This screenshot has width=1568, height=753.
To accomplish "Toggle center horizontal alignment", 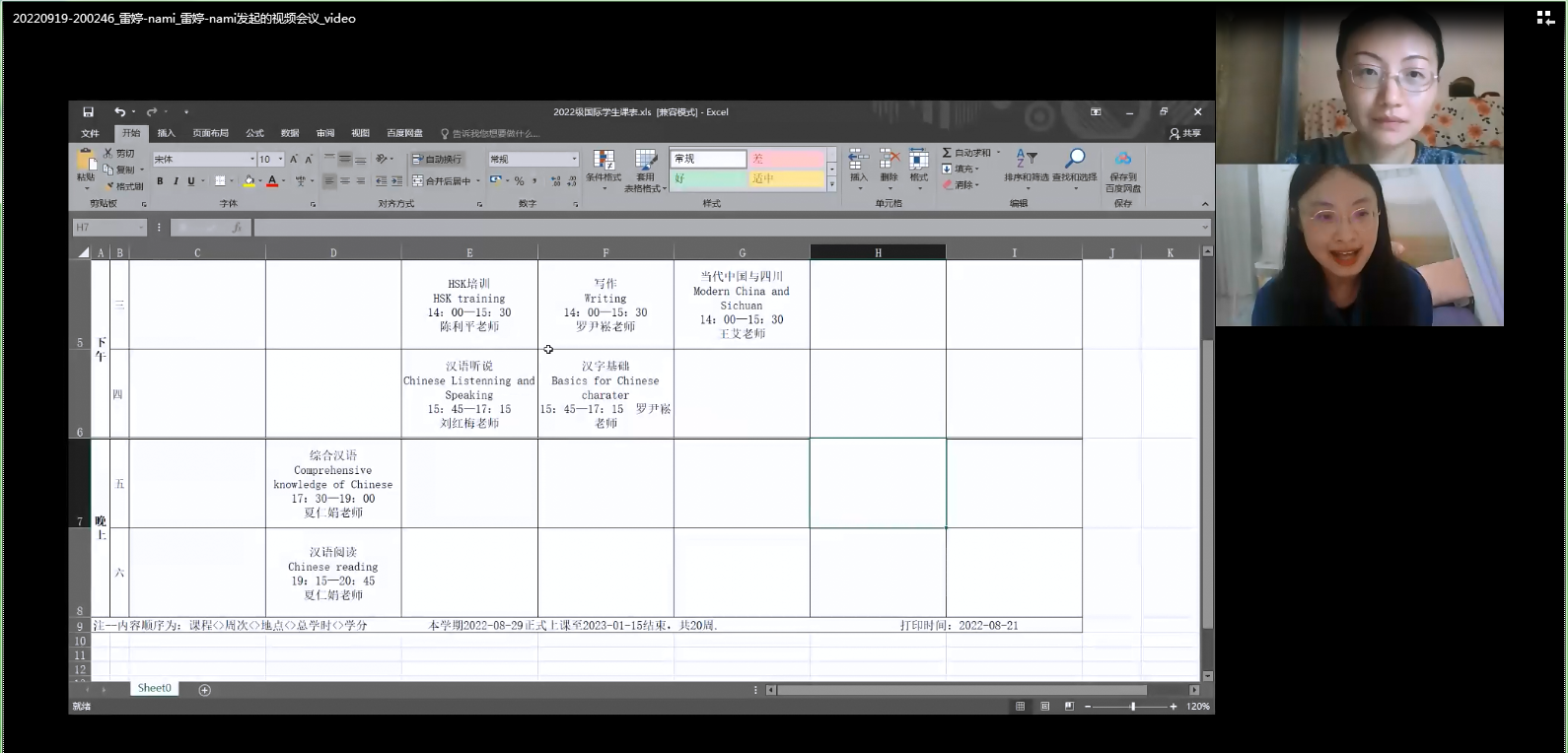I will pyautogui.click(x=345, y=181).
